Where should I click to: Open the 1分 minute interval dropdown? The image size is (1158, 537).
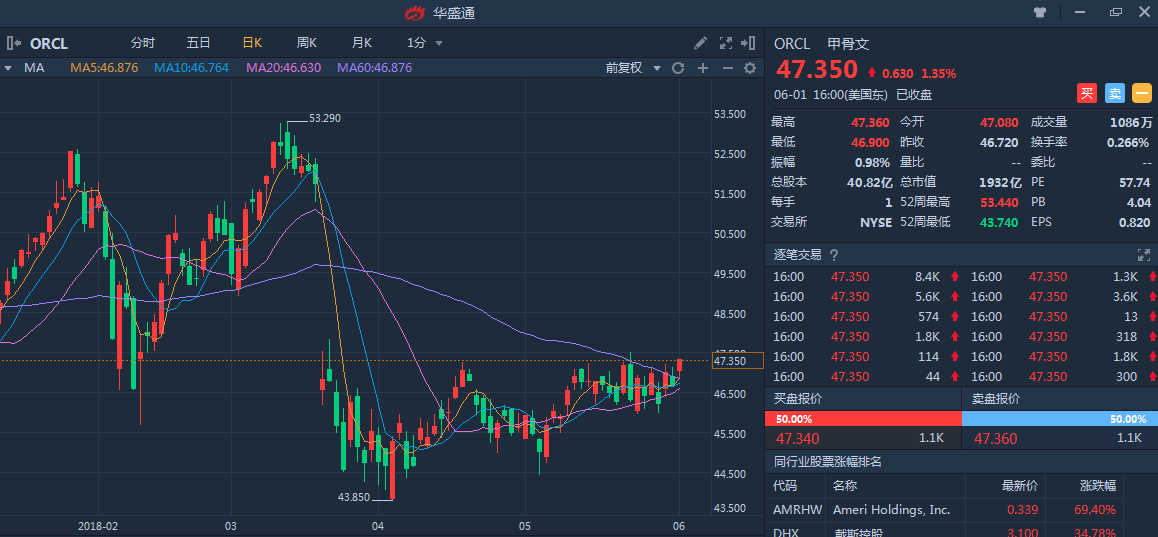pyautogui.click(x=425, y=43)
